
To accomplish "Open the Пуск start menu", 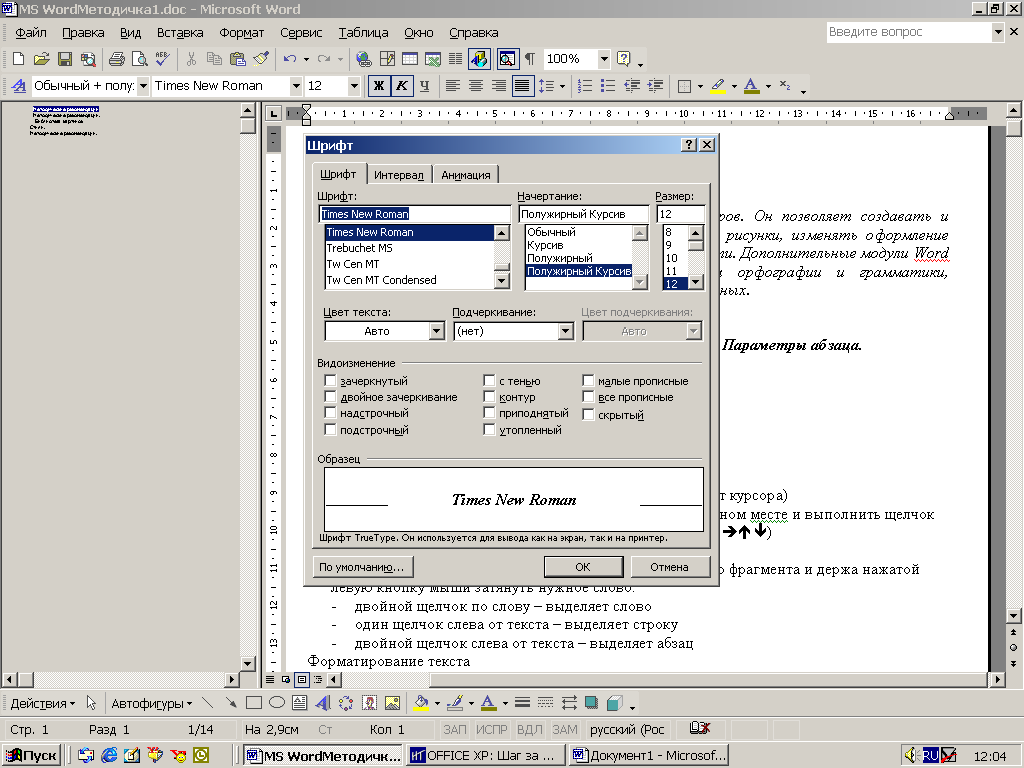I will point(31,756).
